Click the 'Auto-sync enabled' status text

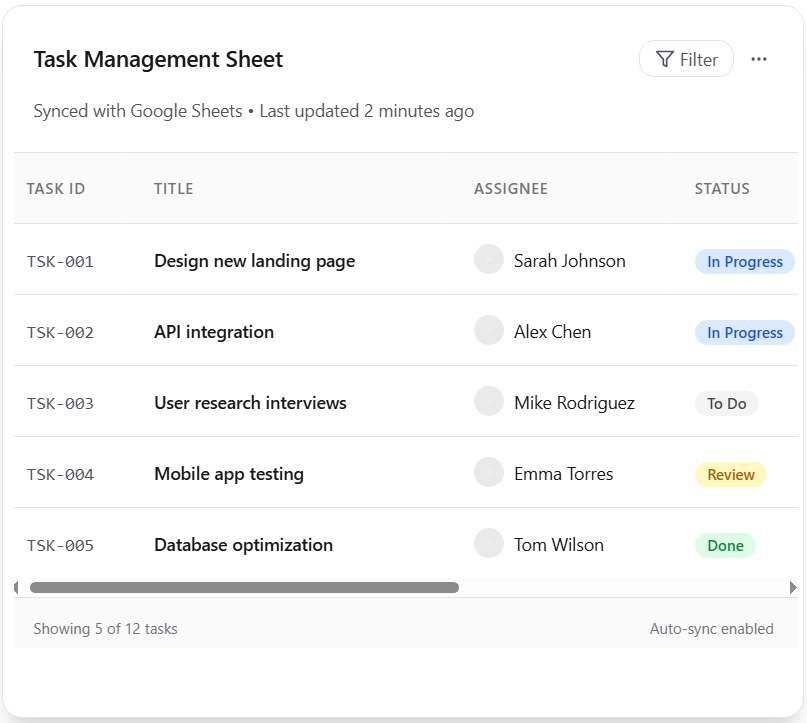pyautogui.click(x=711, y=629)
